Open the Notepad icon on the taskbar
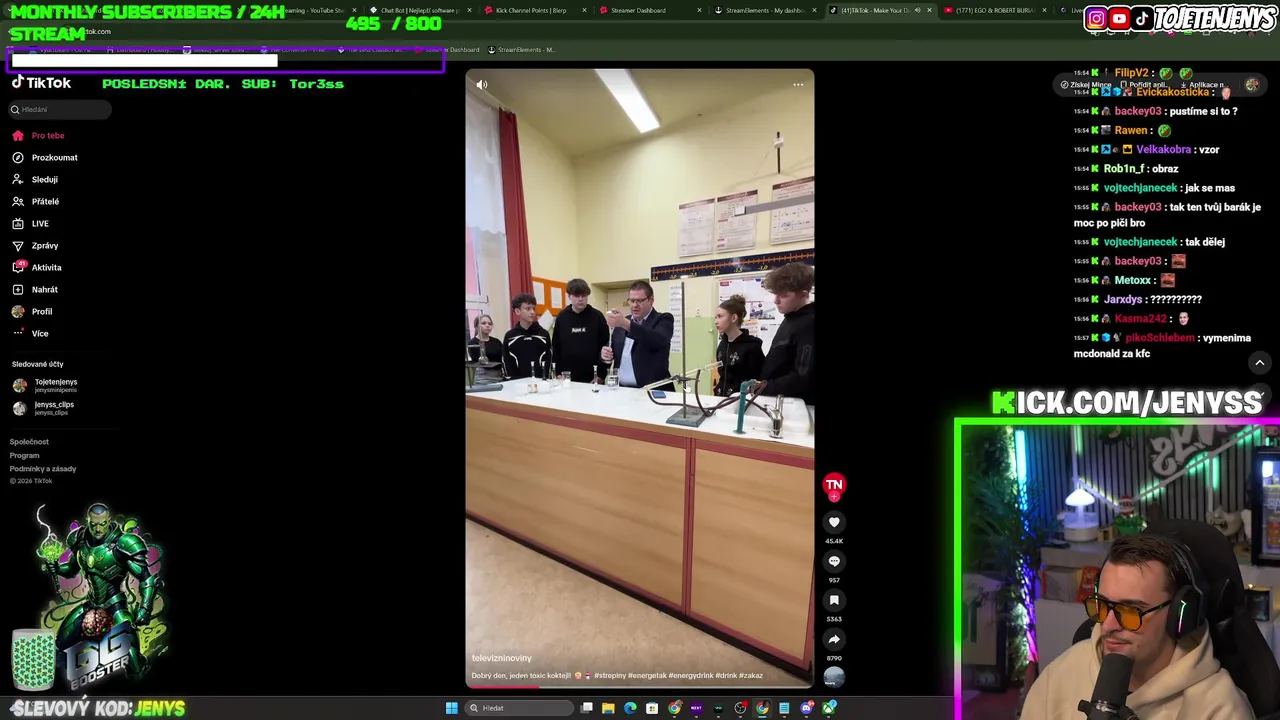 784,708
